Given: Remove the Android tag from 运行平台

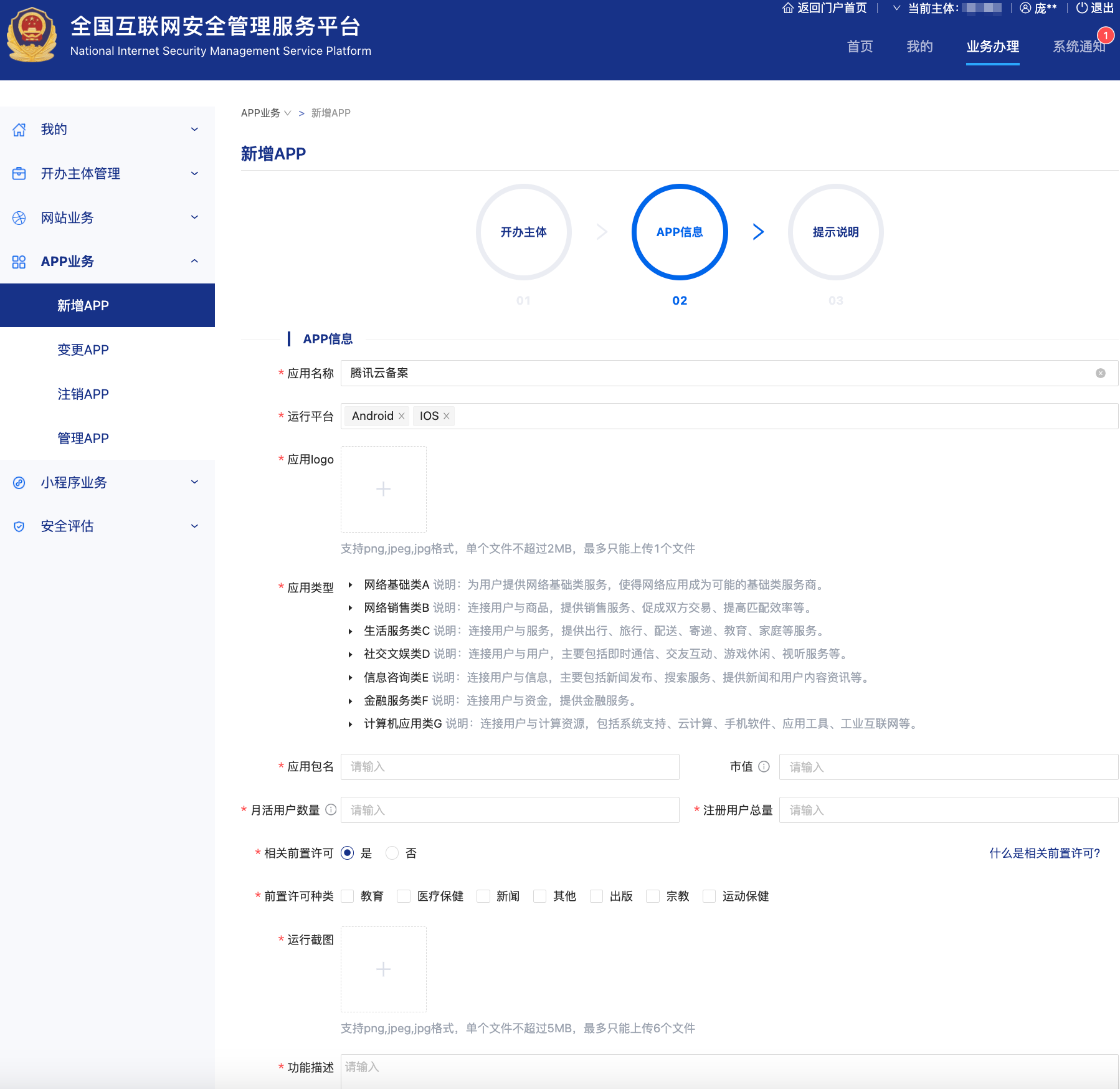Looking at the screenshot, I should (402, 416).
